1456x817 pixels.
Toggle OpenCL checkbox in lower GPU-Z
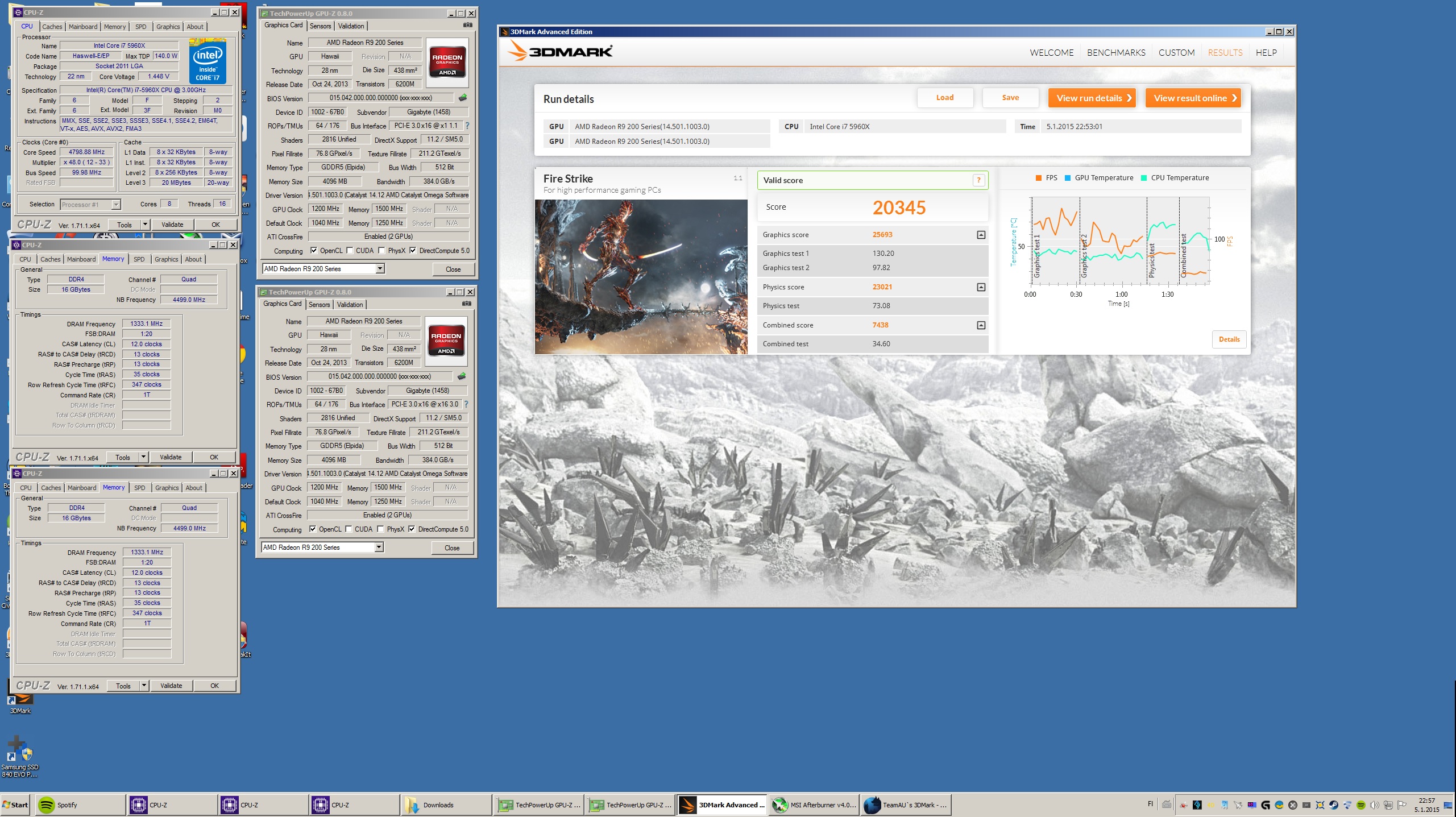tap(313, 529)
